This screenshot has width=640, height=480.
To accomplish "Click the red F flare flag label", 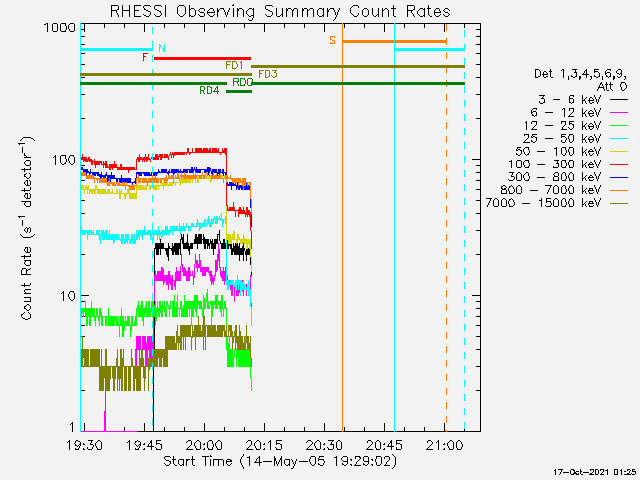I will pos(144,57).
